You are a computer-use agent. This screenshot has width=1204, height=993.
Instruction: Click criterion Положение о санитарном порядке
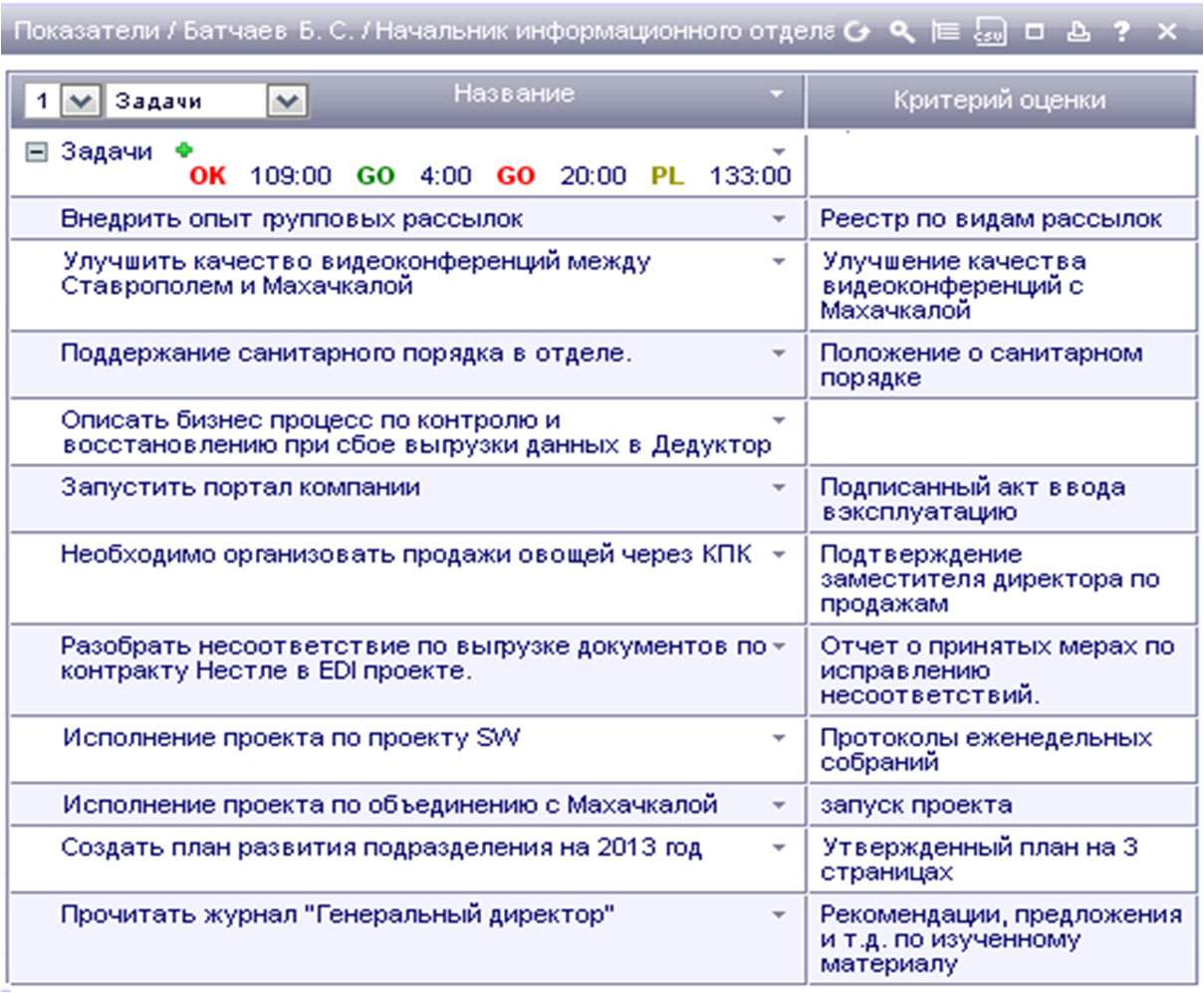point(981,366)
